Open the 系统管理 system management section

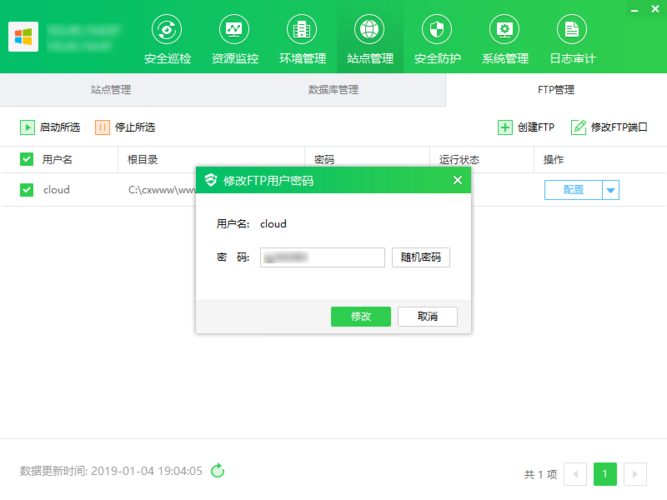click(505, 39)
